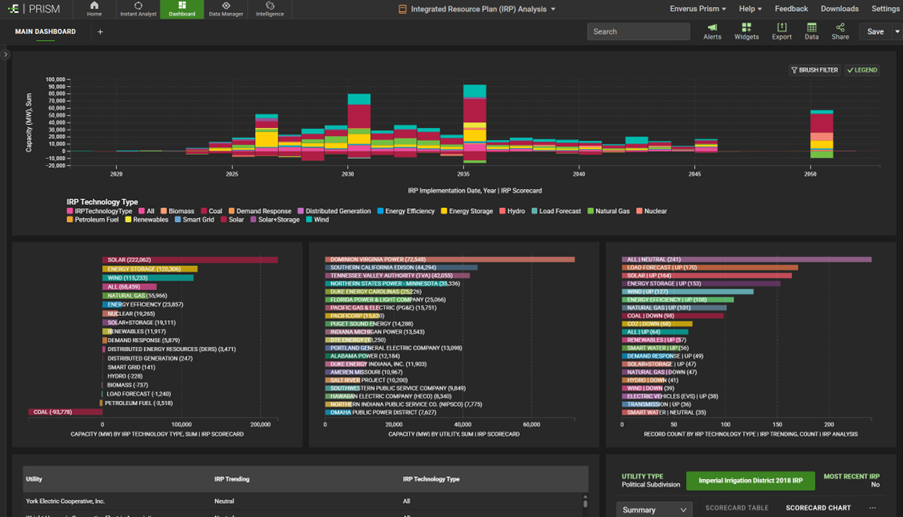903x517 pixels.
Task: Expand the Summary dropdown
Action: pos(654,509)
